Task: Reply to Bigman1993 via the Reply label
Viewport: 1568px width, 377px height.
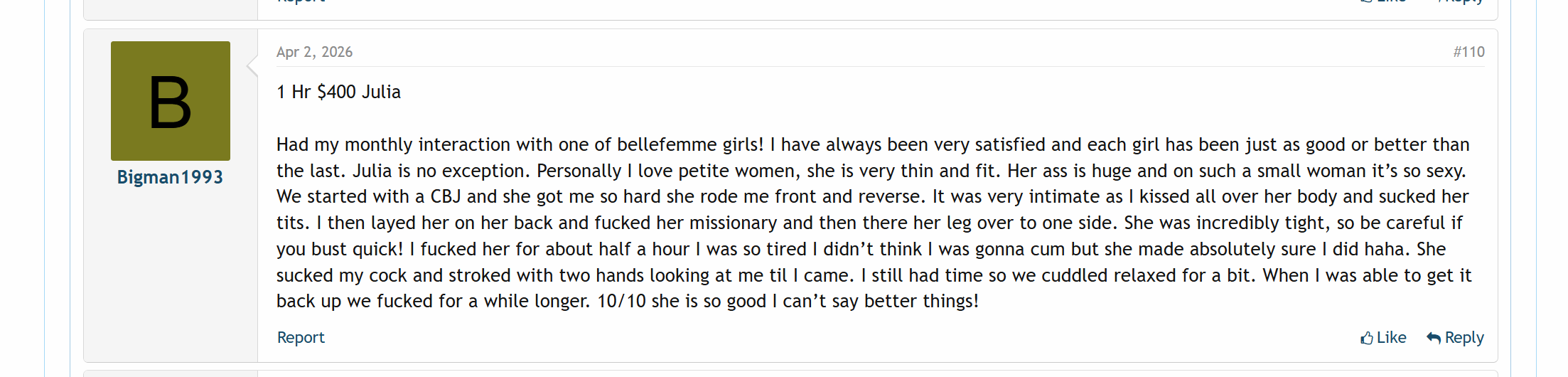Action: click(1464, 337)
